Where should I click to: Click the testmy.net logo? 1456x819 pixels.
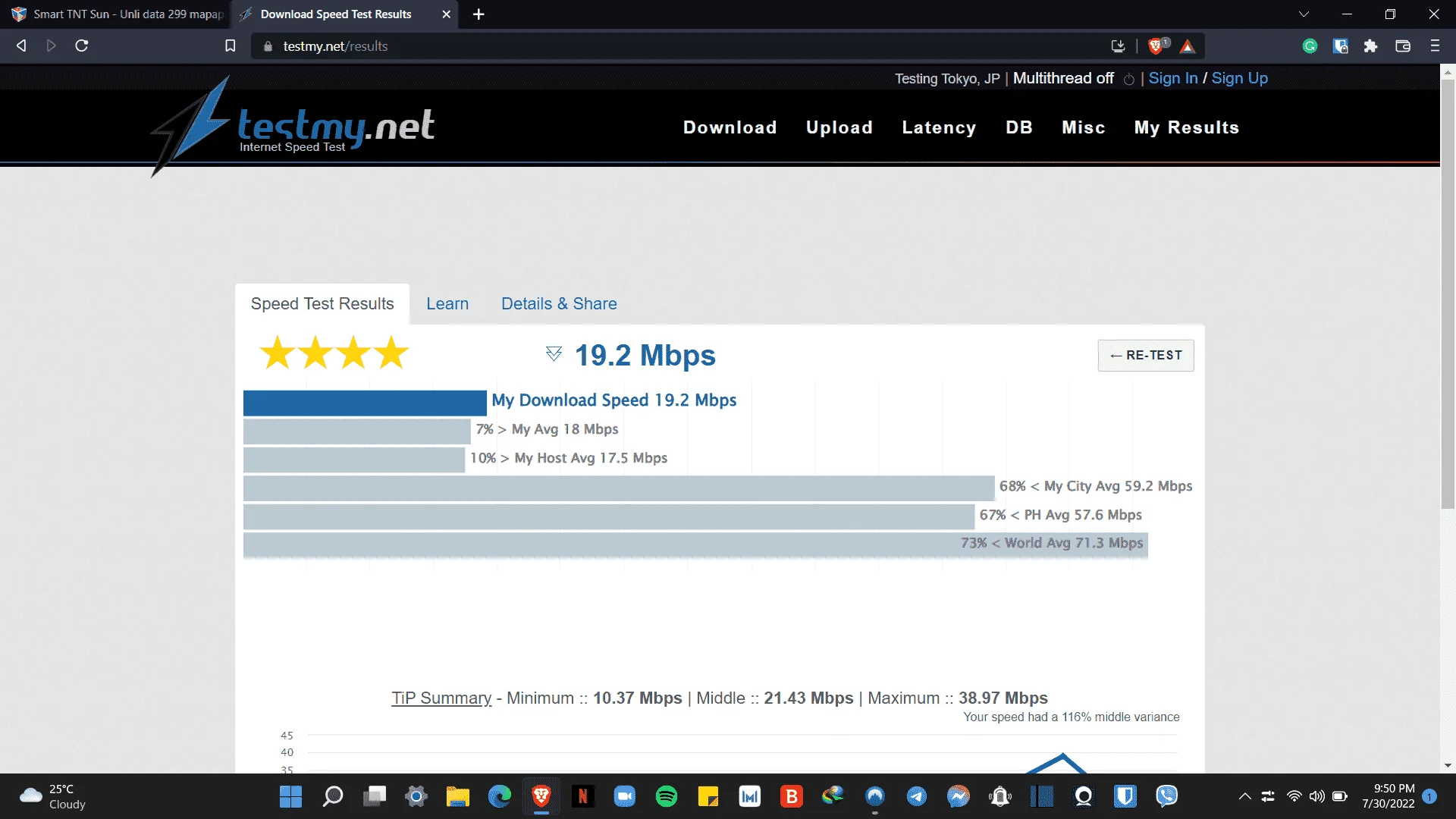click(x=293, y=127)
